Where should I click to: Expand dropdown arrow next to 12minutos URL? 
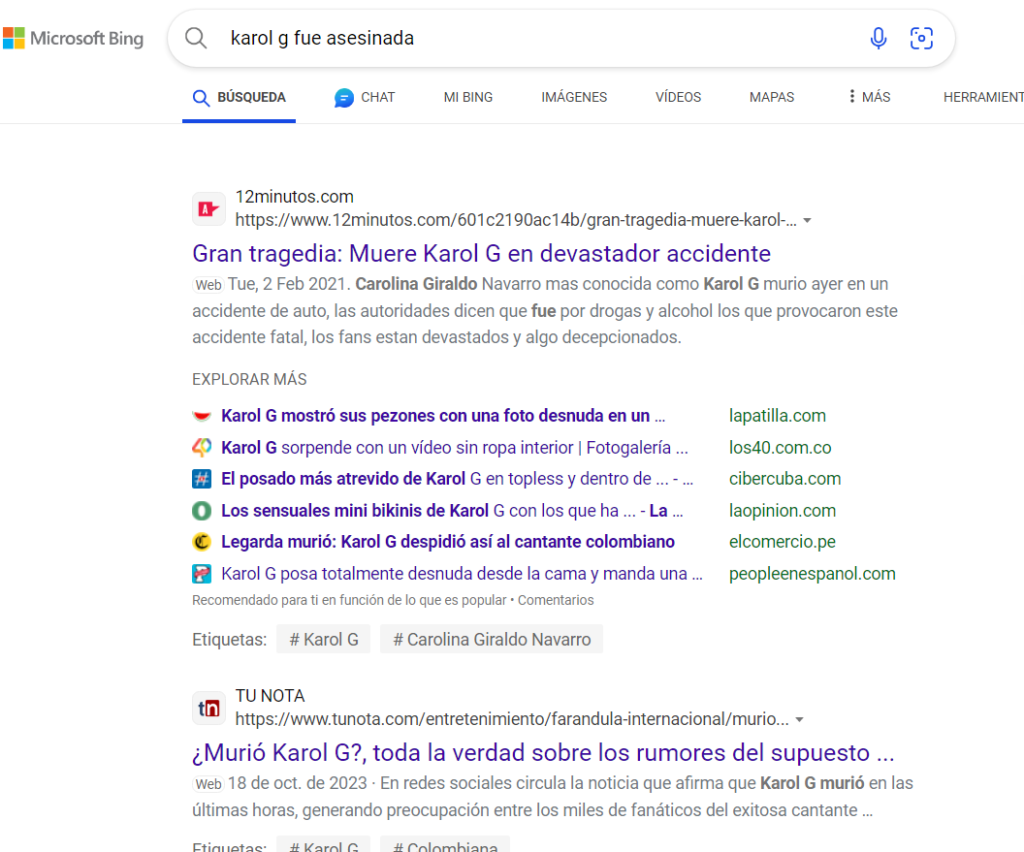click(807, 220)
